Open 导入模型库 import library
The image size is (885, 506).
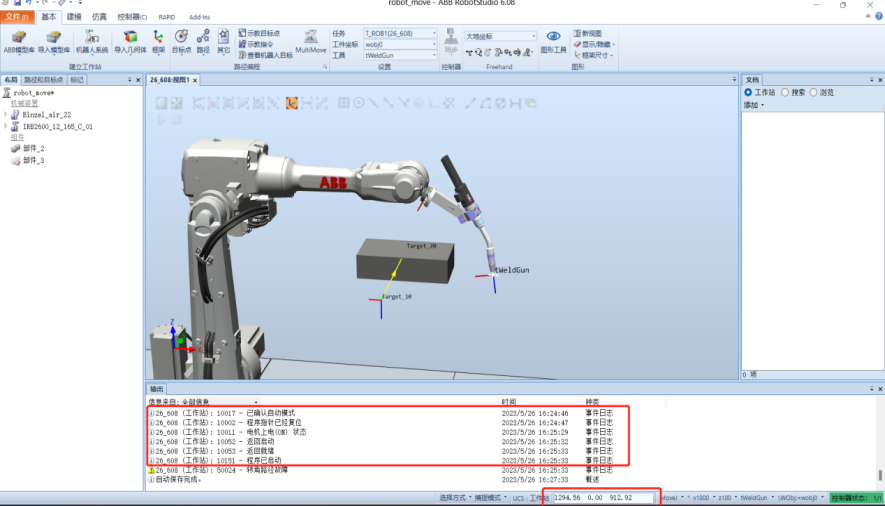click(54, 42)
